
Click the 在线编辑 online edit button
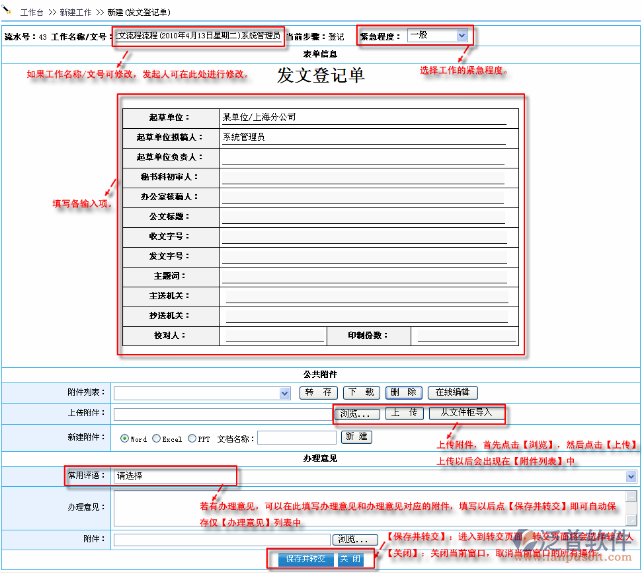452,392
